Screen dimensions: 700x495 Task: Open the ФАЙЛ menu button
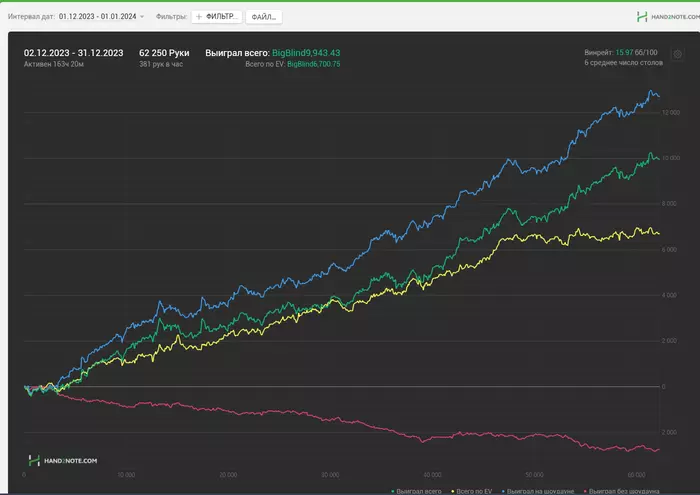tap(264, 17)
